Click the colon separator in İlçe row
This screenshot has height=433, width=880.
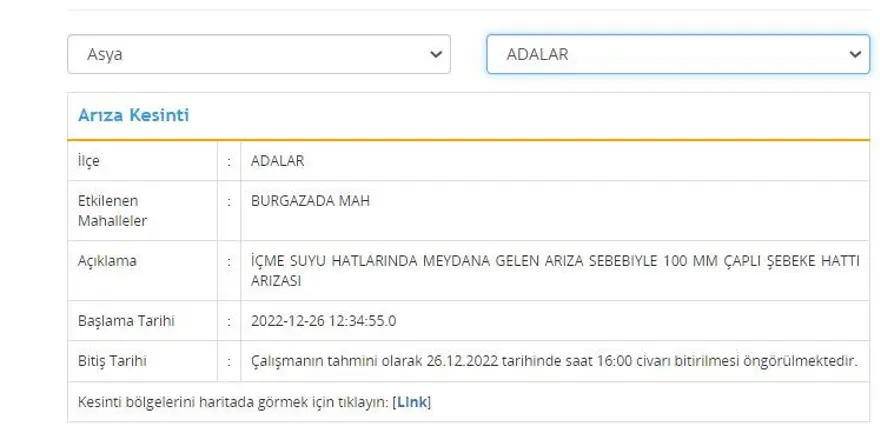pyautogui.click(x=229, y=161)
